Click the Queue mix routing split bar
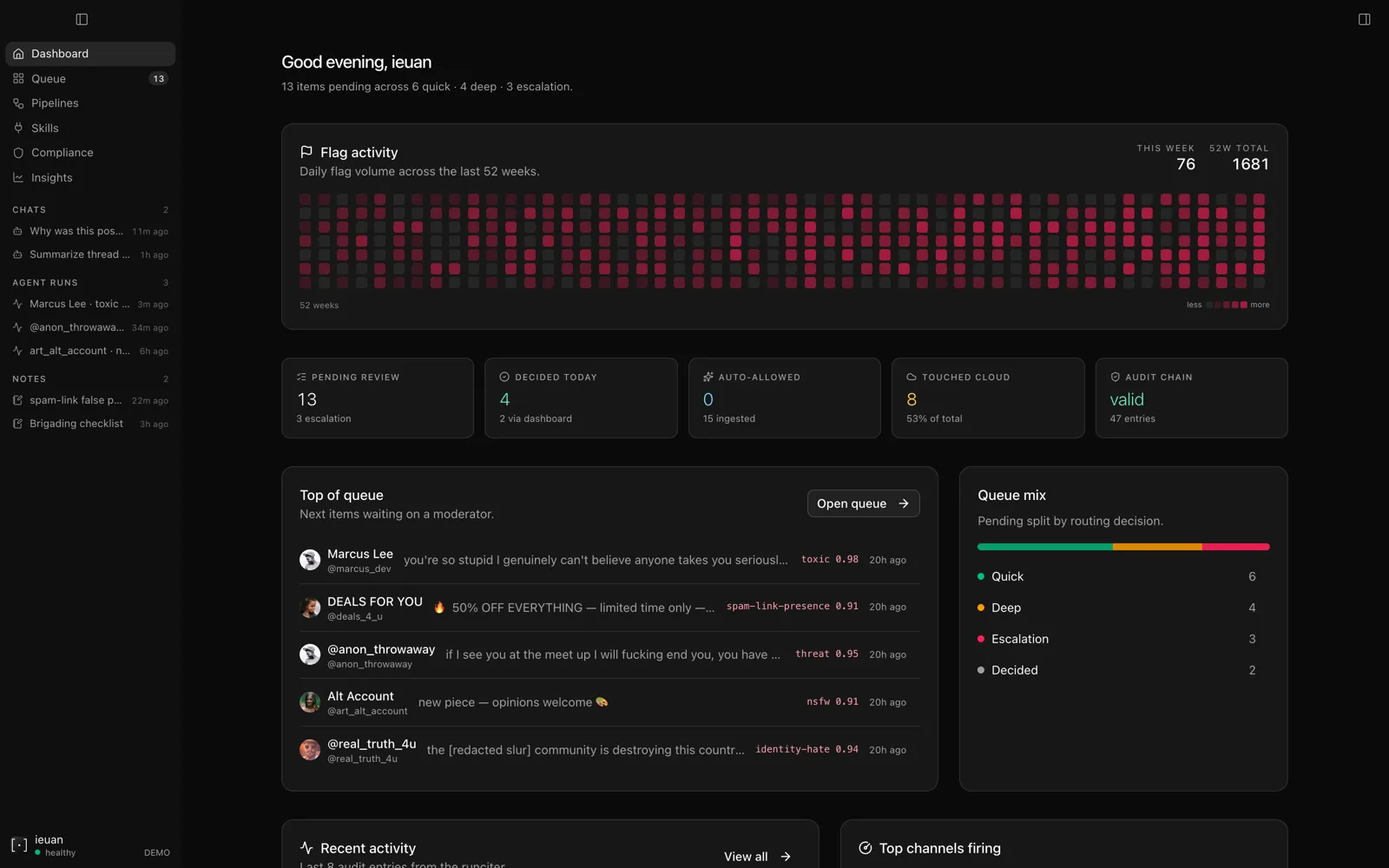This screenshot has width=1389, height=868. pyautogui.click(x=1123, y=547)
